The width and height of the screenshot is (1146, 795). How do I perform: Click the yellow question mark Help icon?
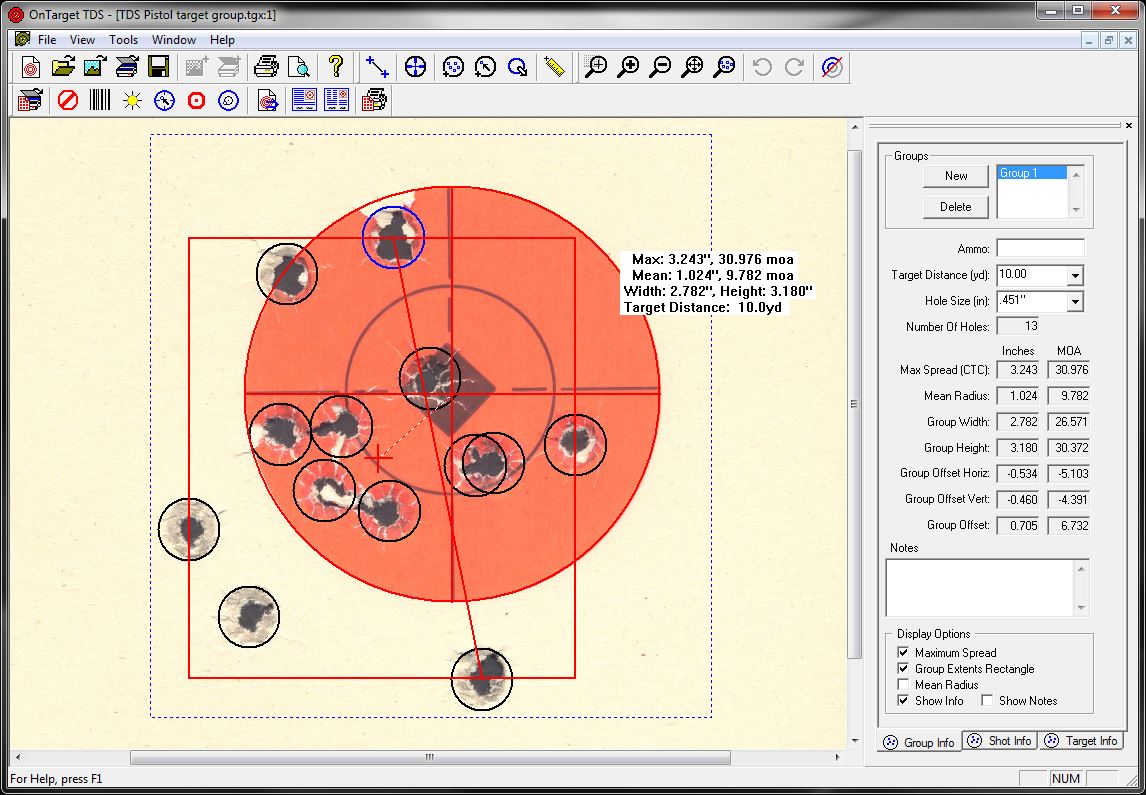click(x=336, y=67)
